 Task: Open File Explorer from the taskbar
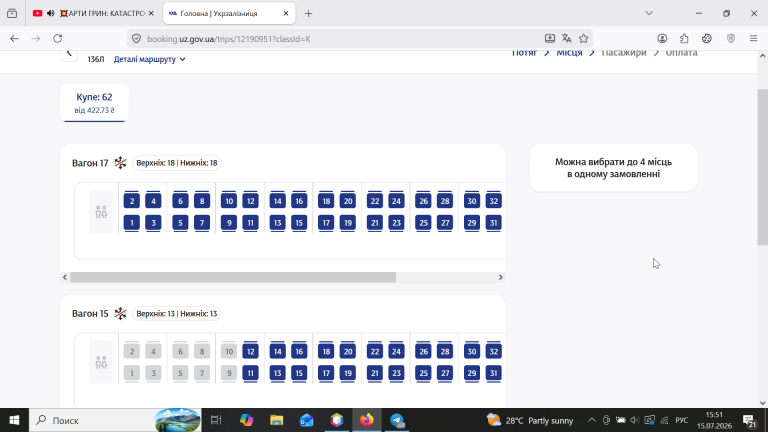tap(277, 420)
